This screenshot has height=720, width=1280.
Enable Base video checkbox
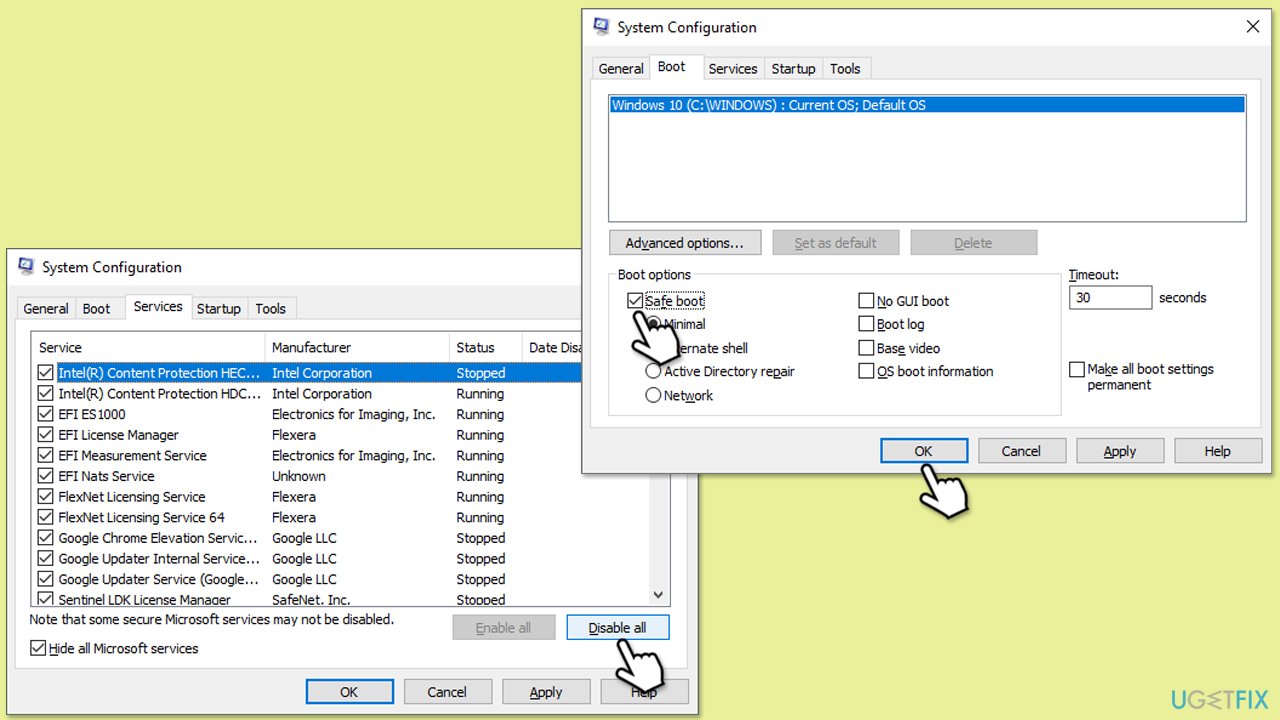point(867,348)
